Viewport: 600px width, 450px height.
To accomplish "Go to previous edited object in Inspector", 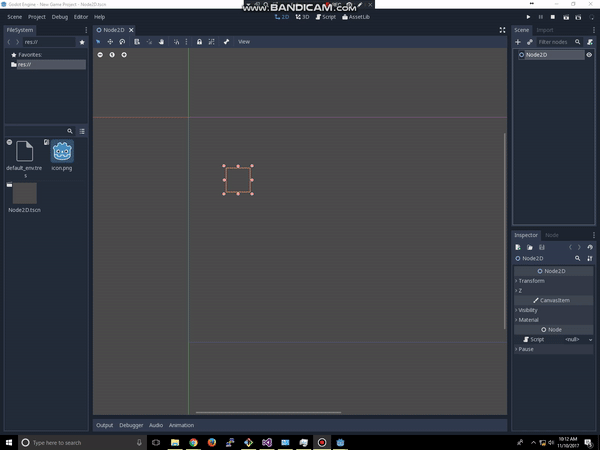I will [570, 247].
